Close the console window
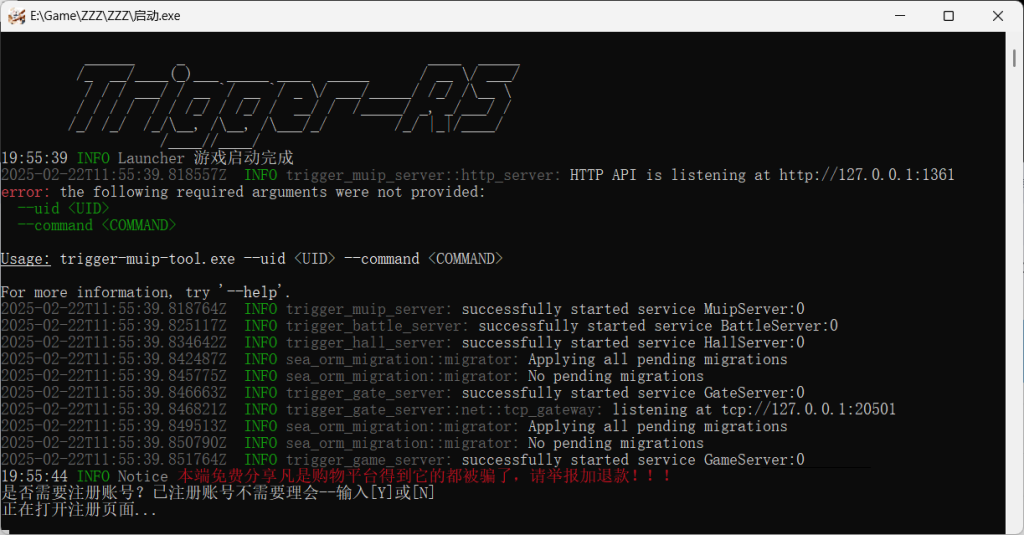This screenshot has height=535, width=1024. pos(998,16)
